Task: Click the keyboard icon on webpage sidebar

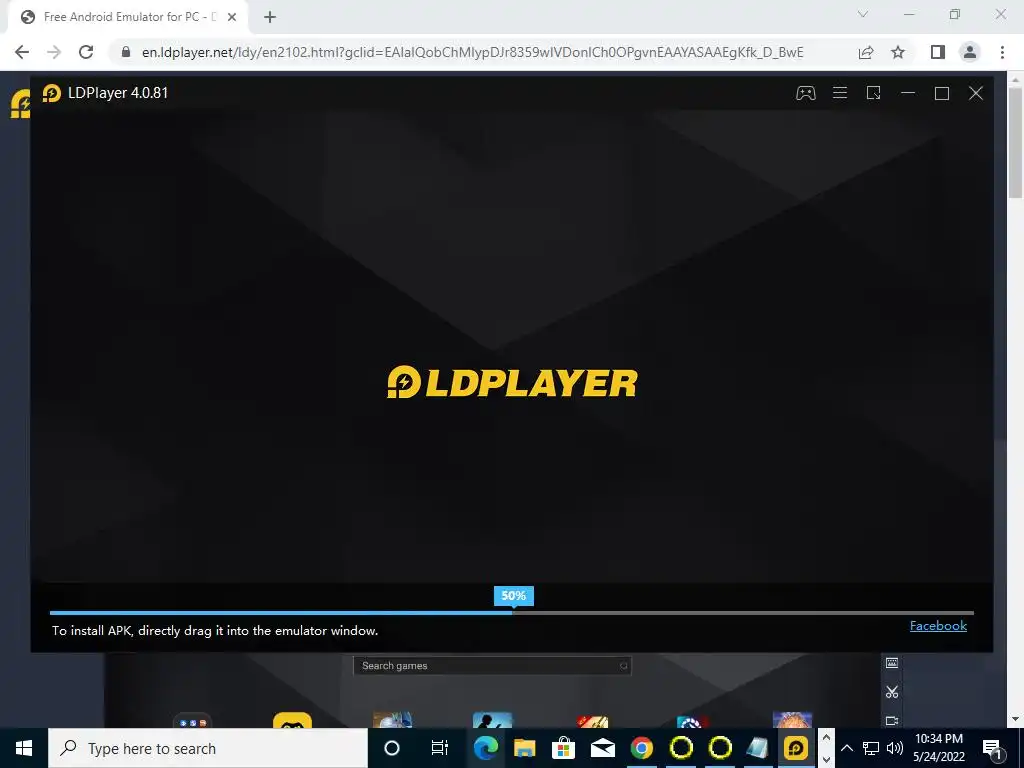Action: (x=892, y=663)
